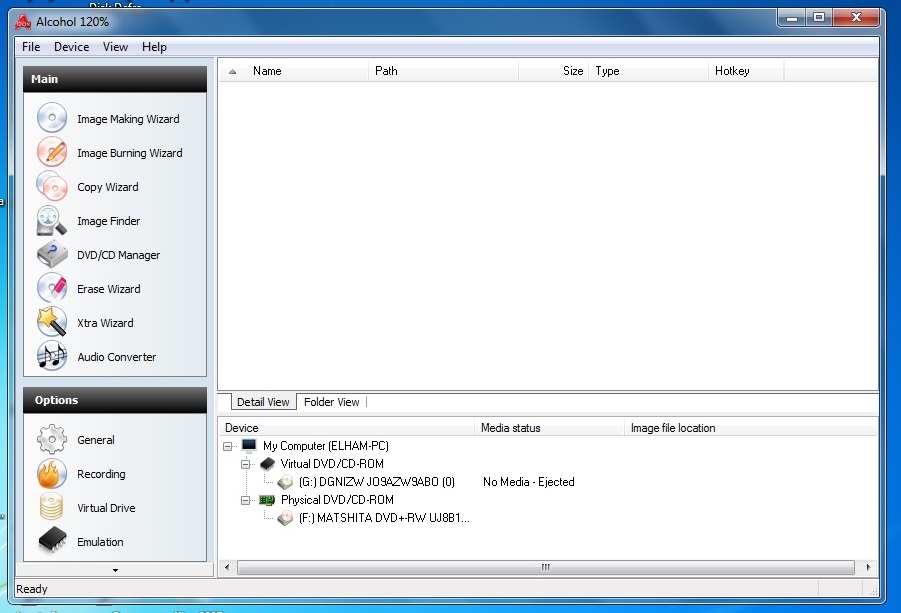Click the Image Making Wizard disc icon
The image size is (901, 613).
[52, 118]
